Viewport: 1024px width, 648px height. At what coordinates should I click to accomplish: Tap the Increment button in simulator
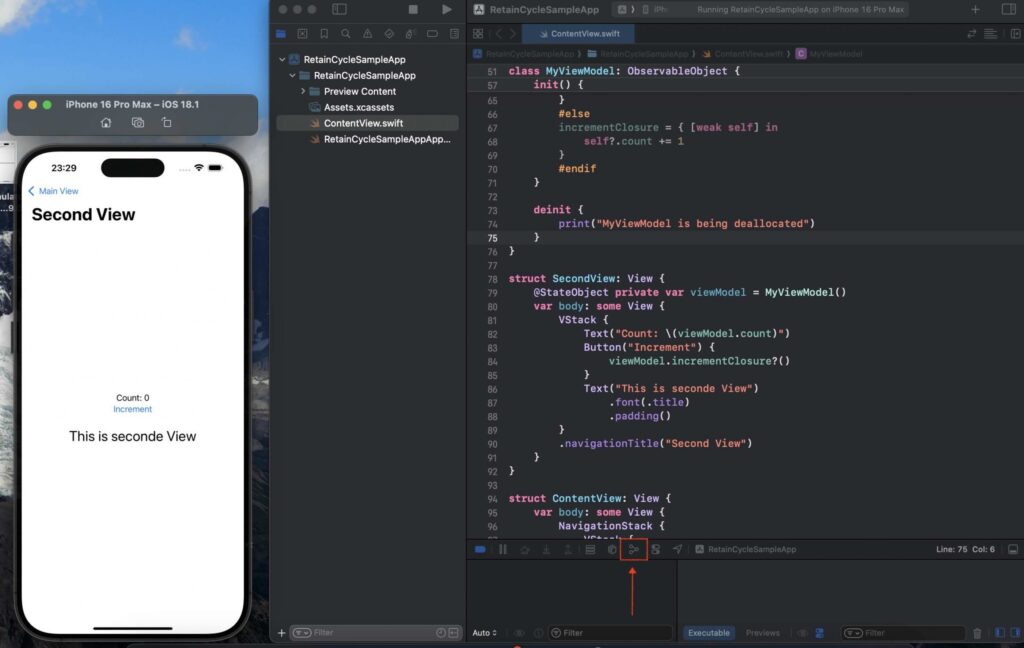[133, 410]
